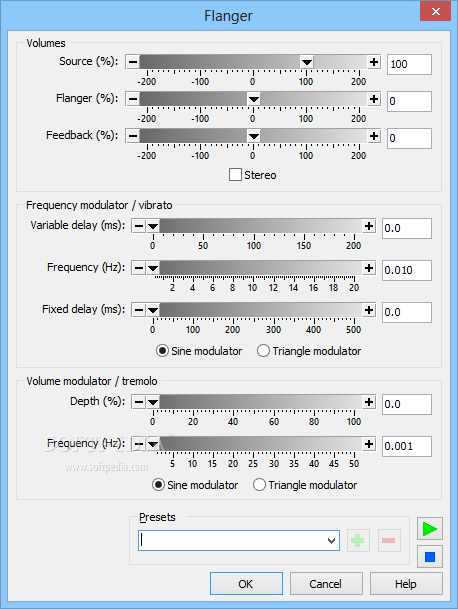This screenshot has height=609, width=458.
Task: Click Feedback slider thumb at 0
Action: [x=254, y=136]
